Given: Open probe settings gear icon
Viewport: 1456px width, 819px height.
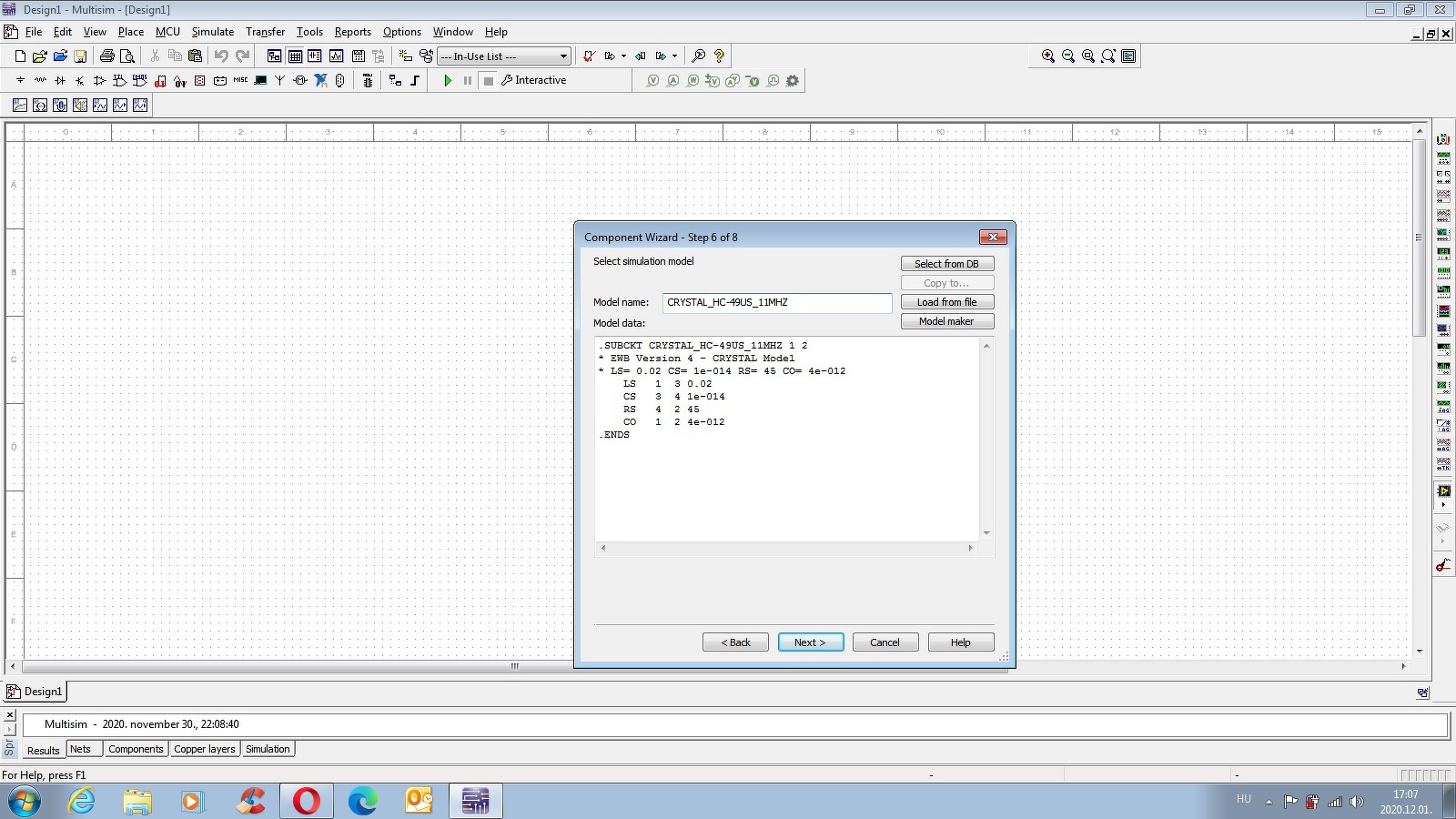Looking at the screenshot, I should pyautogui.click(x=793, y=81).
